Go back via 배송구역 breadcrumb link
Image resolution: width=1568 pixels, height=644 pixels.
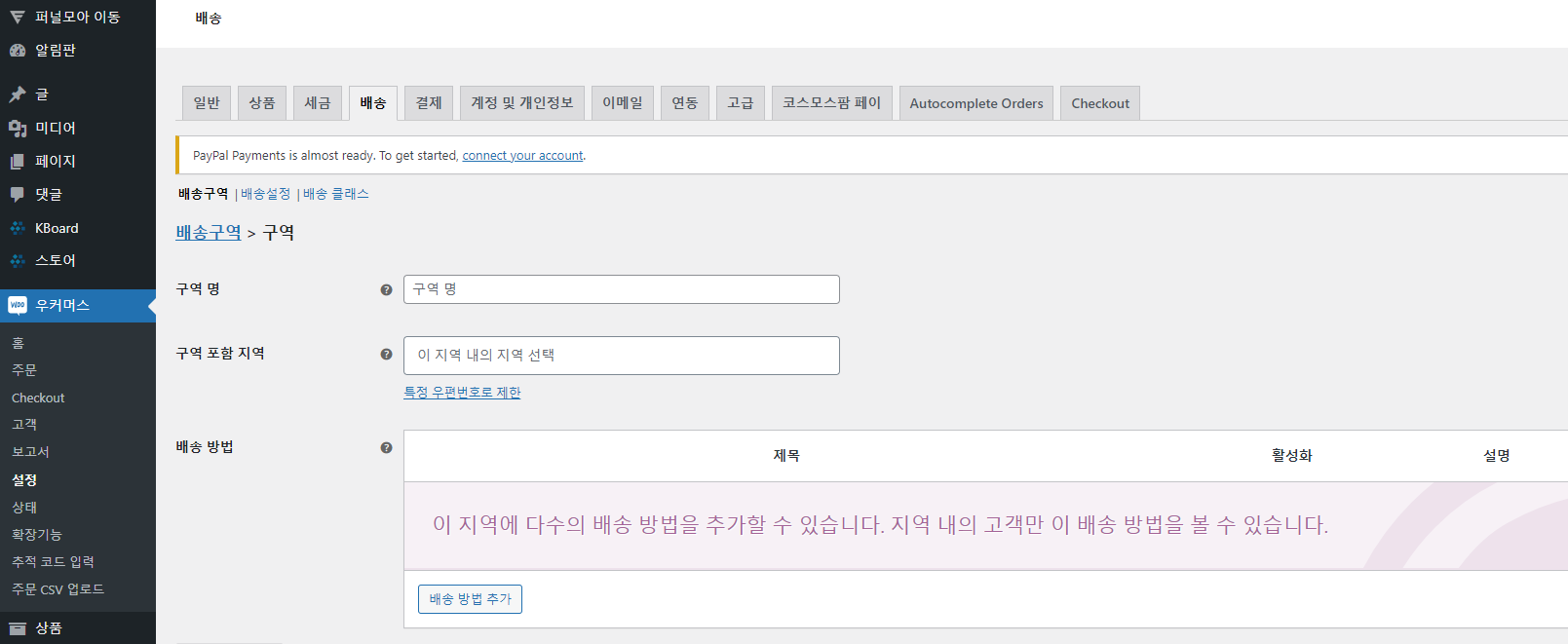click(209, 233)
